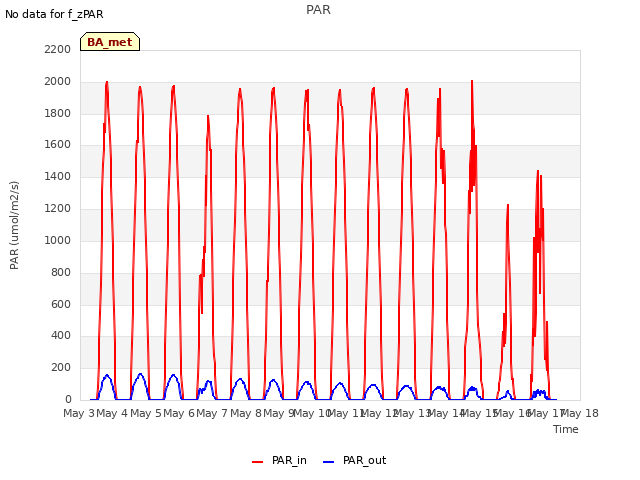Click the PAR (umol/m2/s) y-axis title

(14, 225)
